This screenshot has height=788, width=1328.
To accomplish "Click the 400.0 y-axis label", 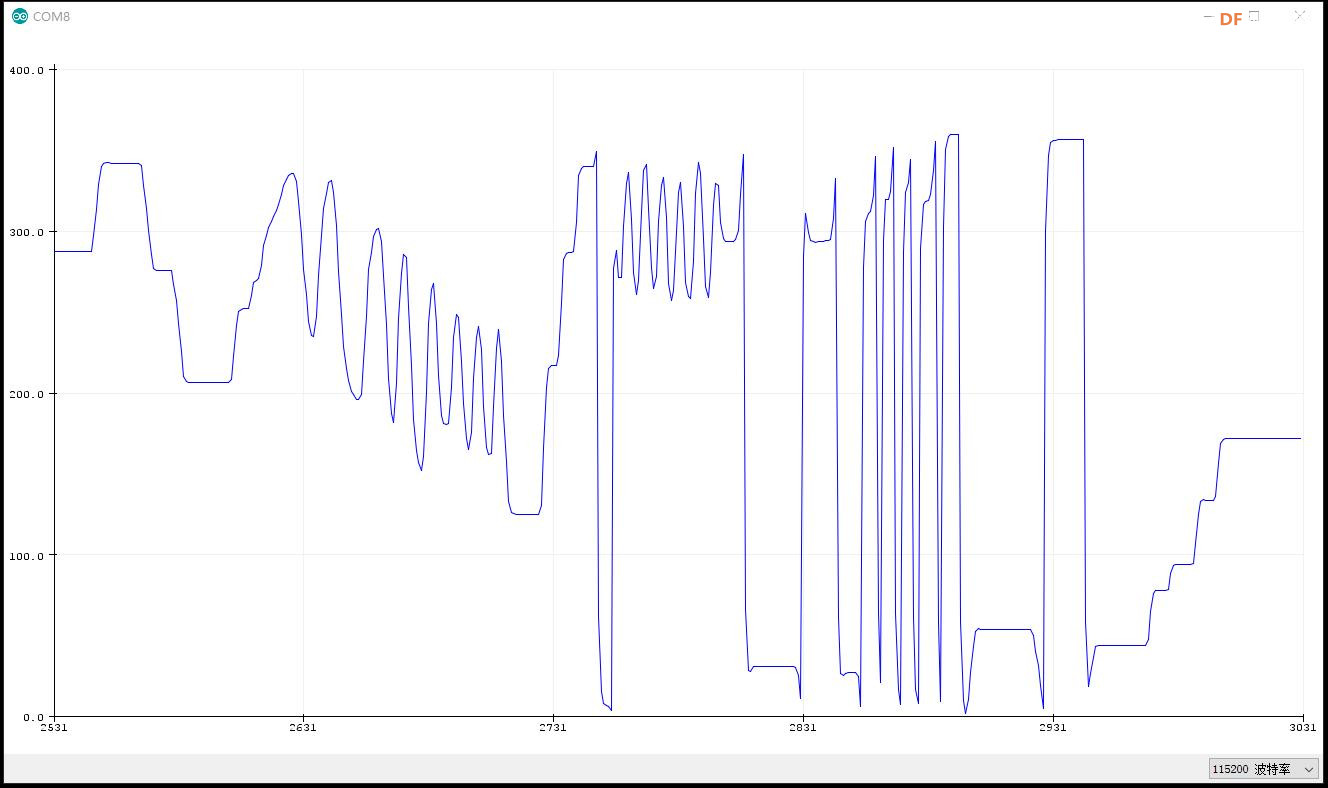I will [26, 70].
